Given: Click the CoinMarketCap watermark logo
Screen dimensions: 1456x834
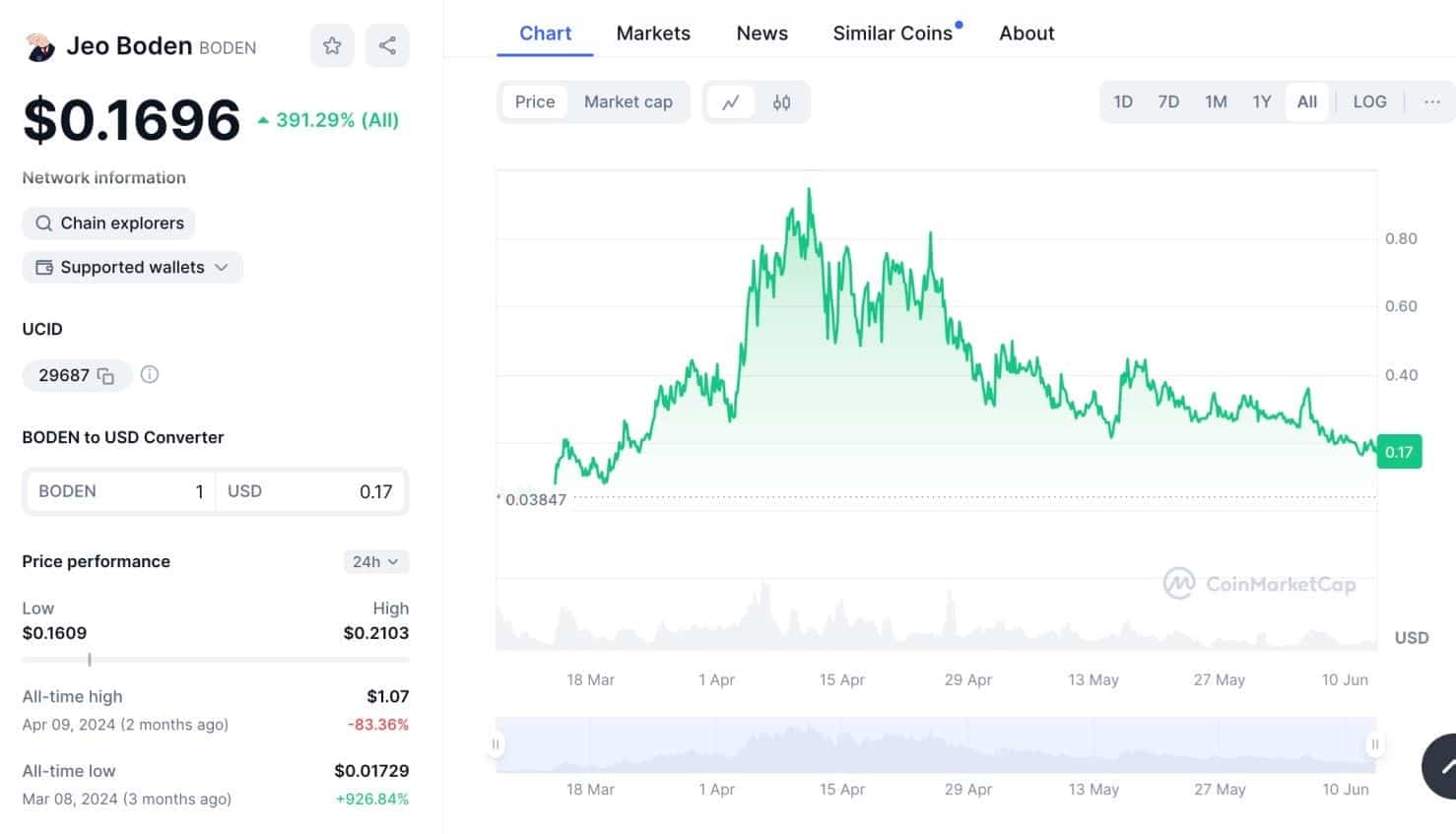Looking at the screenshot, I should tap(1259, 584).
